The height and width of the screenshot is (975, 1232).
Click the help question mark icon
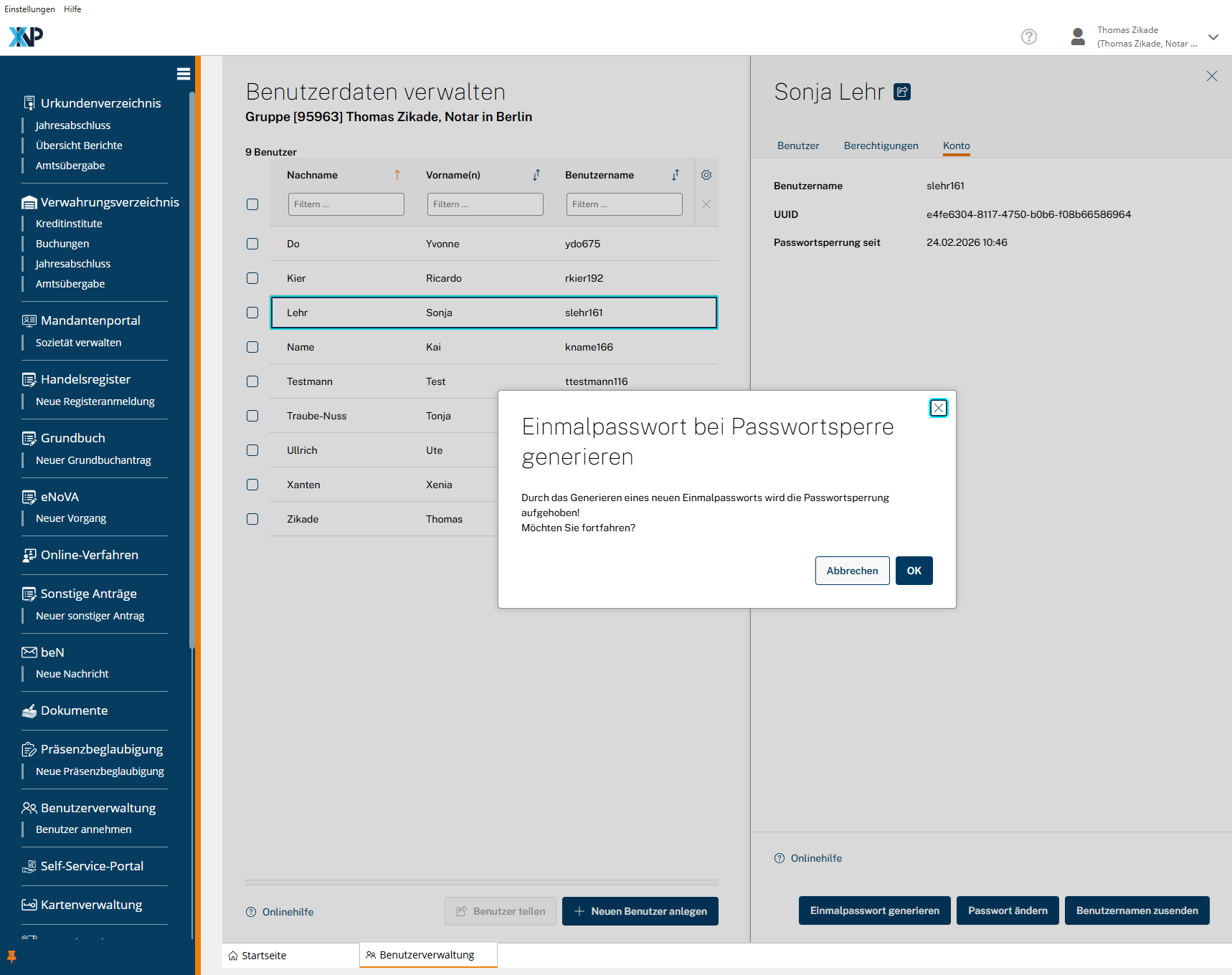coord(1029,37)
